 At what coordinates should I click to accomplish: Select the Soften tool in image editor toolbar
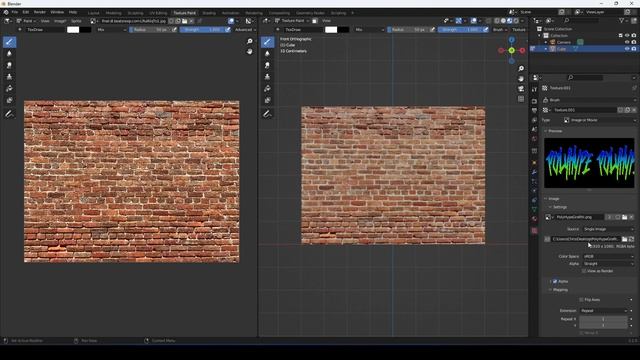(9, 53)
